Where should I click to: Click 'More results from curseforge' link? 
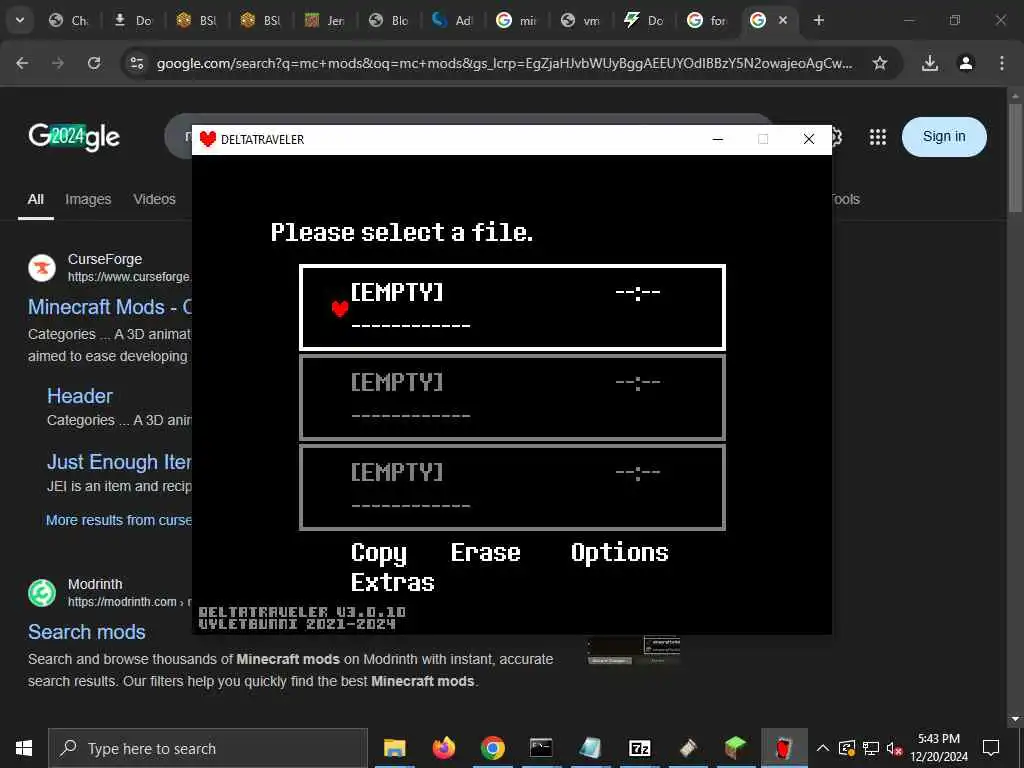point(119,520)
